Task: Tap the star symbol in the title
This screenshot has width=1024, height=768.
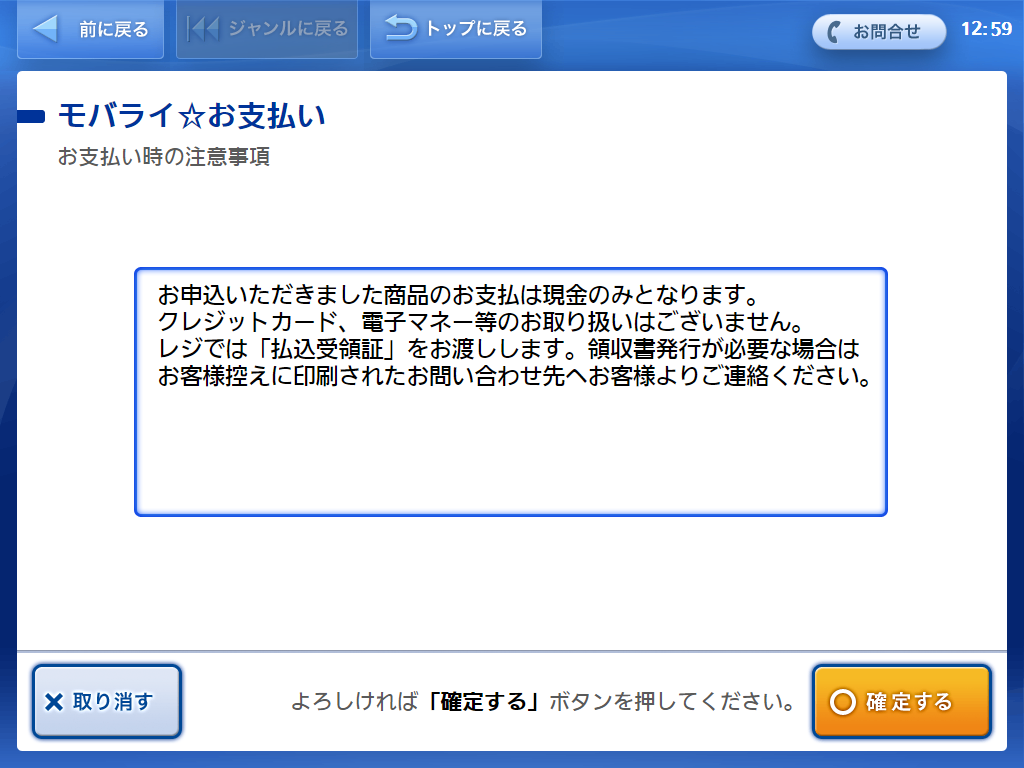Action: click(x=191, y=117)
